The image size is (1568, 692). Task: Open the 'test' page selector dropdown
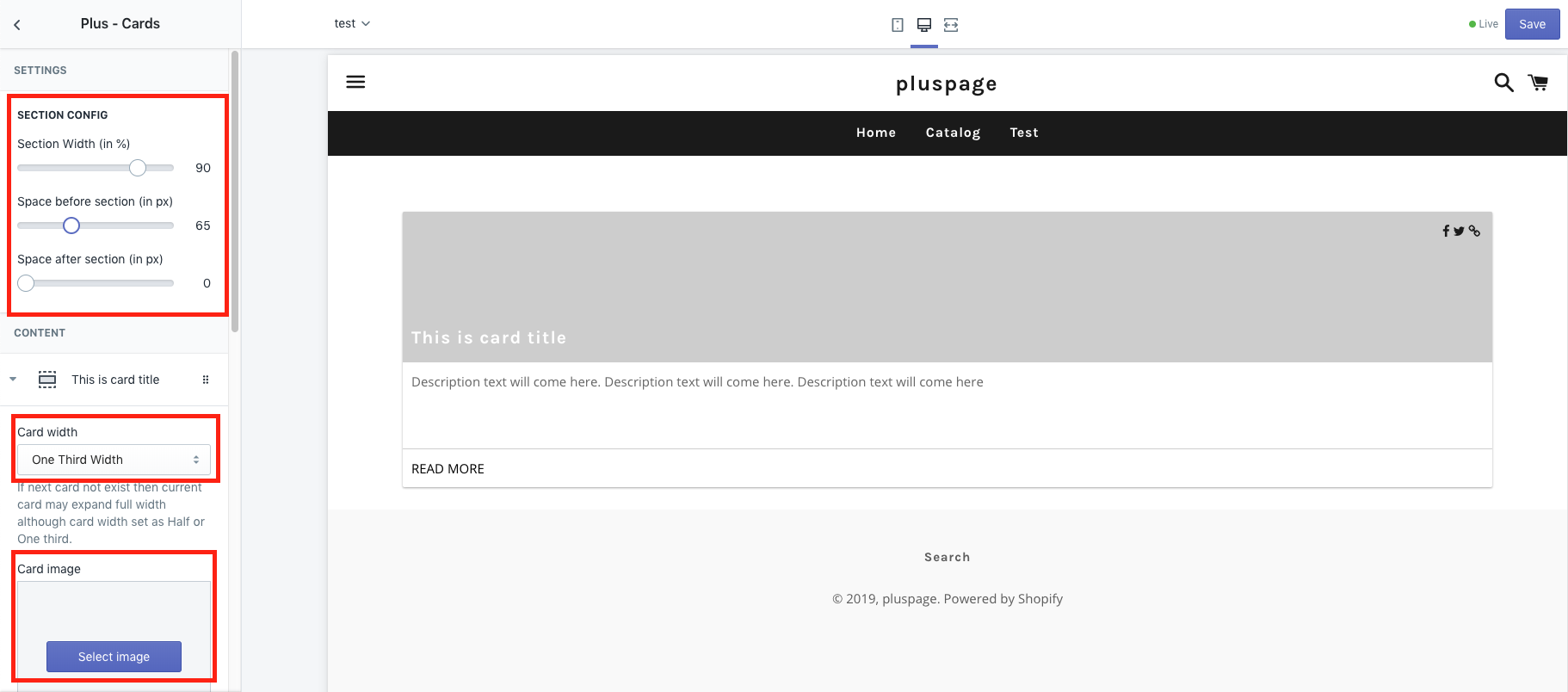[x=352, y=24]
